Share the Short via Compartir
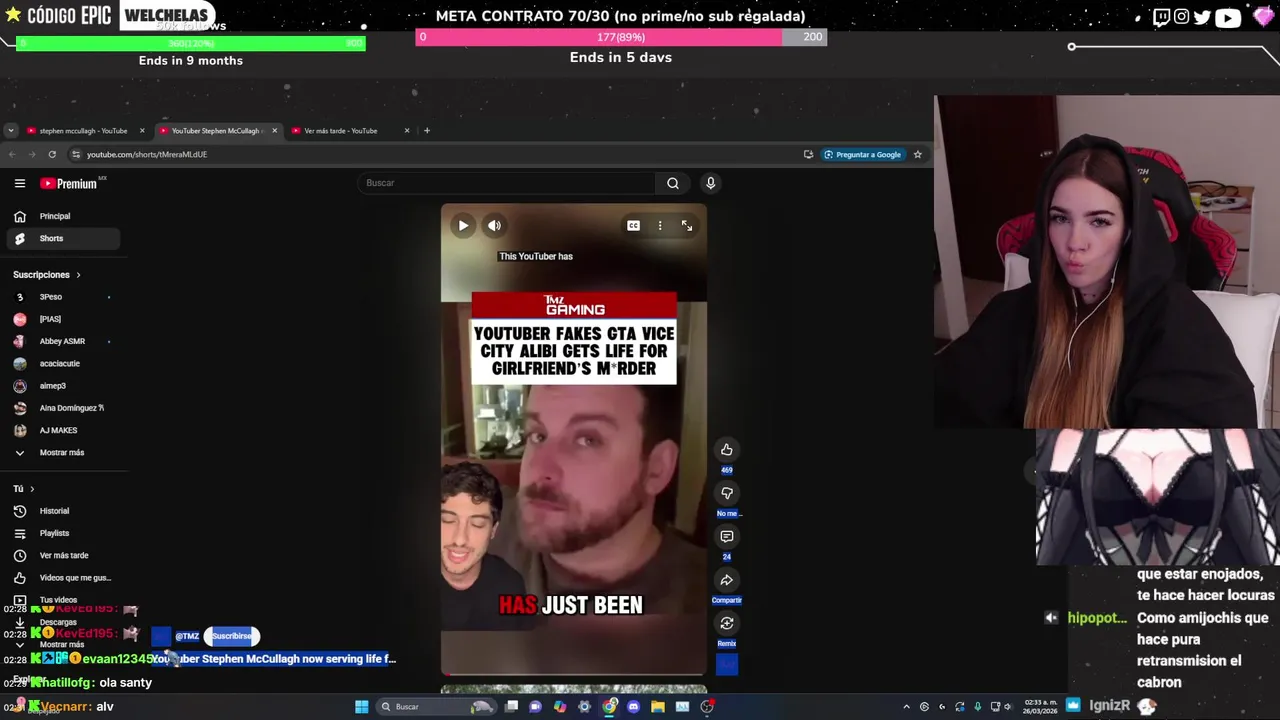The width and height of the screenshot is (1280, 720). (727, 580)
